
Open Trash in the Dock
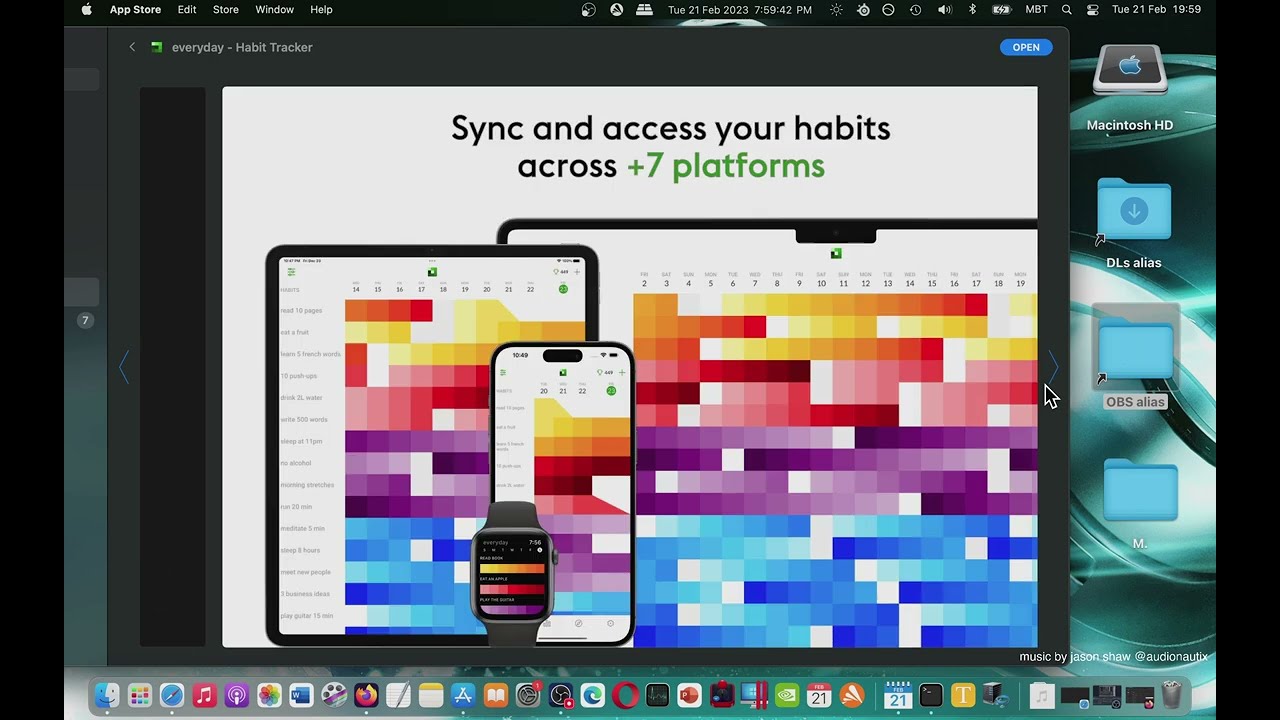tap(1171, 695)
